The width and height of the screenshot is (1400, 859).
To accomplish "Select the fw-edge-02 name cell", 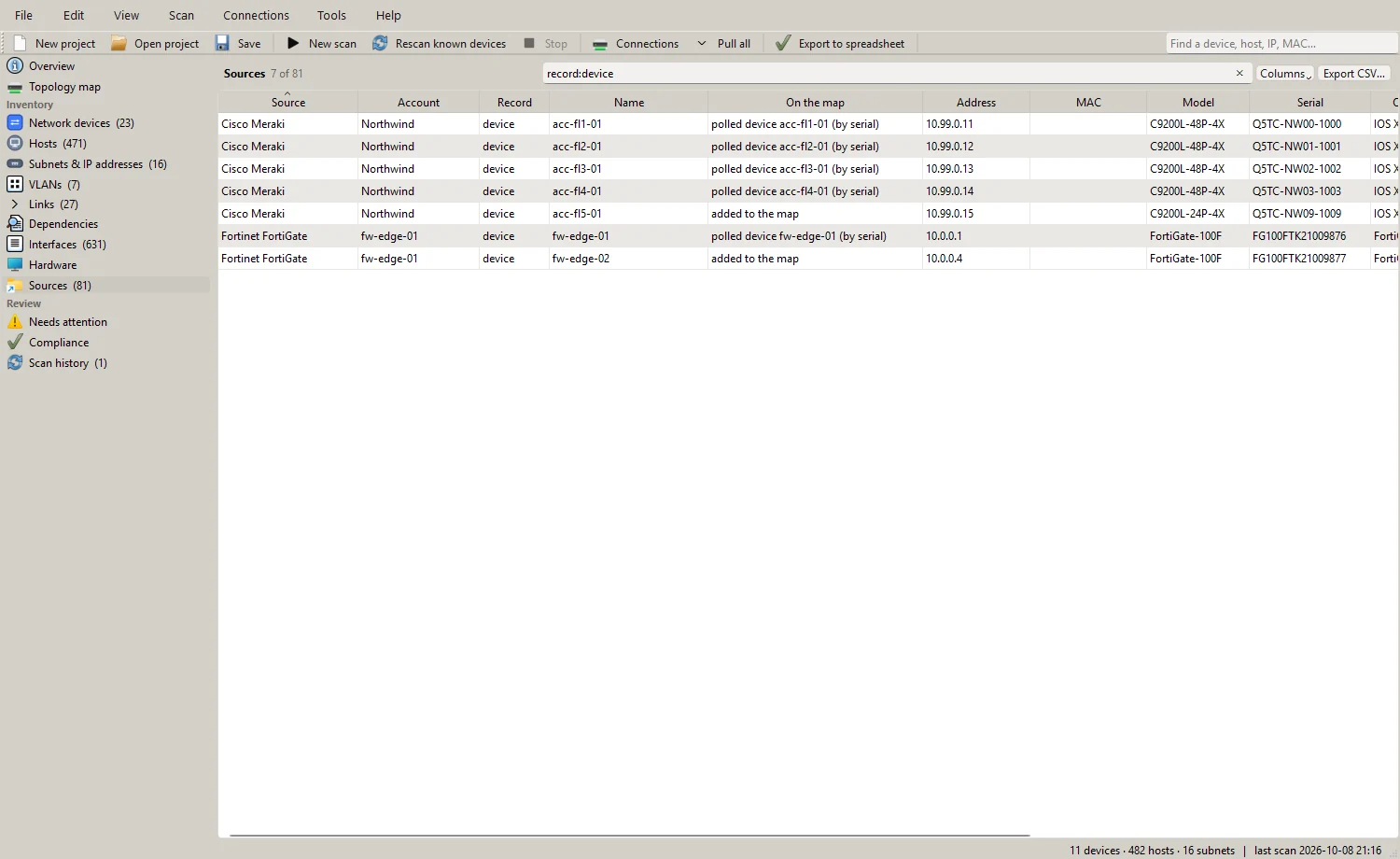I will 628,259.
